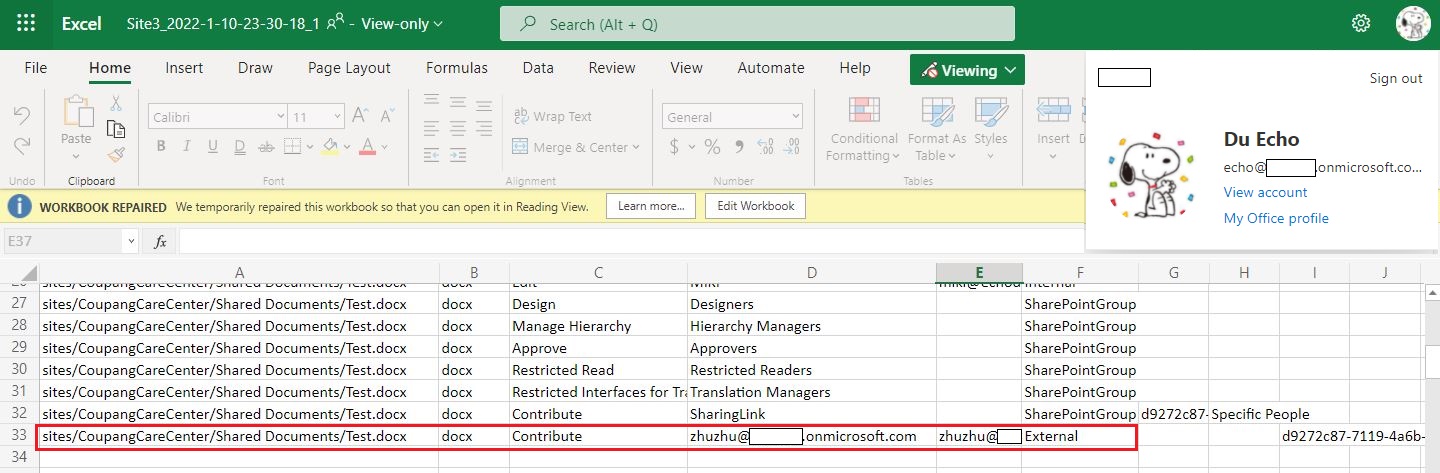Switch to the Review tab
This screenshot has width=1440, height=473.
pyautogui.click(x=612, y=68)
